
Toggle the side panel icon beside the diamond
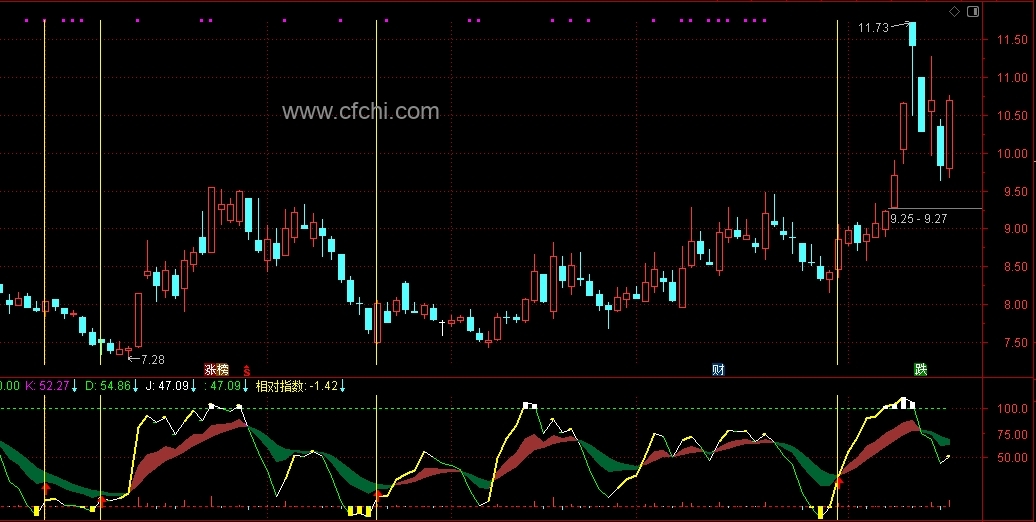tap(973, 11)
